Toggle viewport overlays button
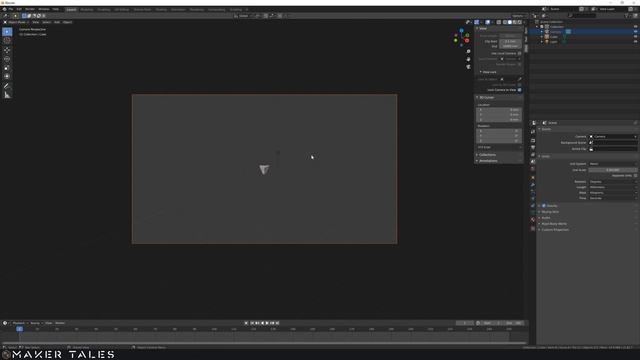This screenshot has width=640, height=360. pos(487,22)
